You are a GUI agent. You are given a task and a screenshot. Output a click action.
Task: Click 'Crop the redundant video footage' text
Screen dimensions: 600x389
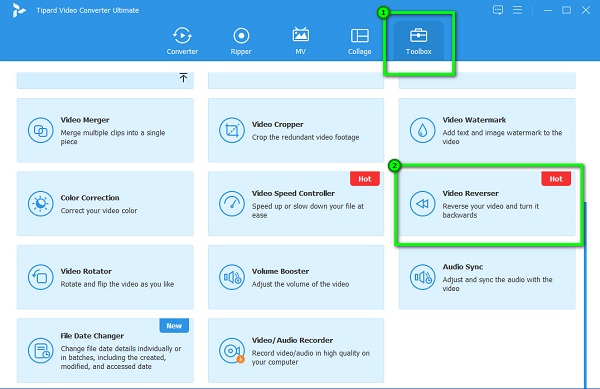[305, 137]
